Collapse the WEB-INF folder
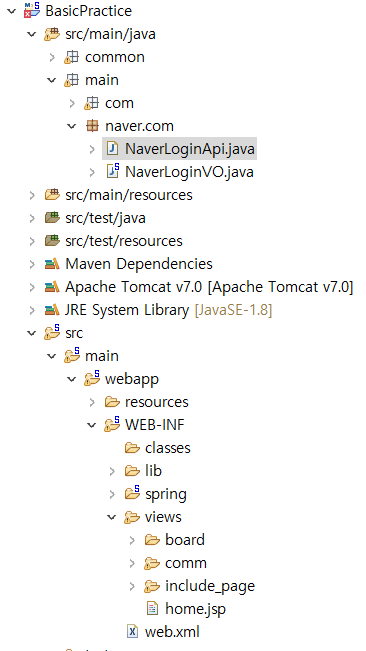This screenshot has width=366, height=651. point(92,425)
